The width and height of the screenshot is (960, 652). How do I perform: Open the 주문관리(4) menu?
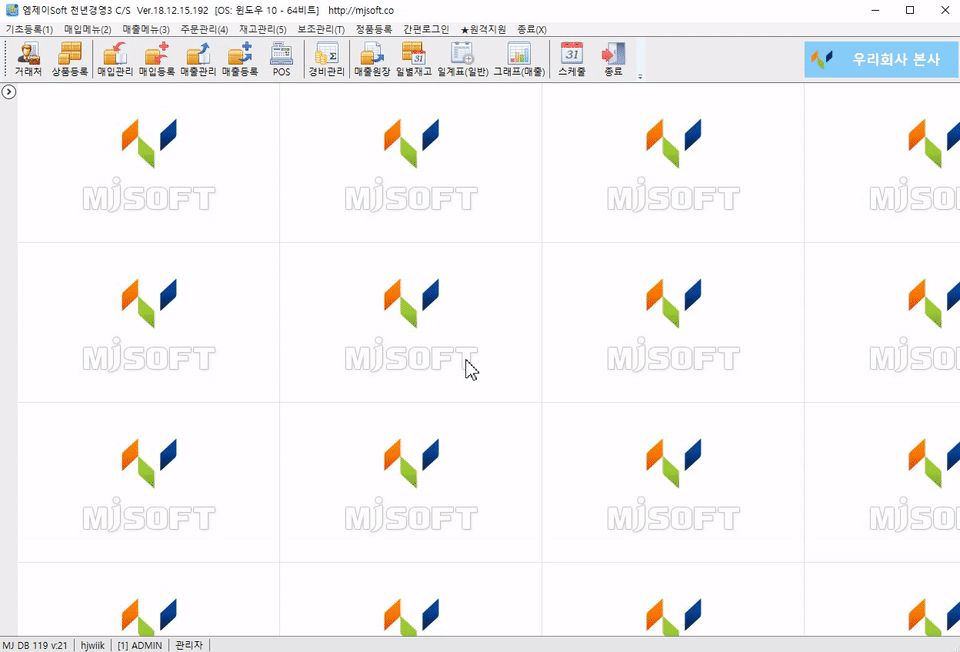tap(204, 29)
